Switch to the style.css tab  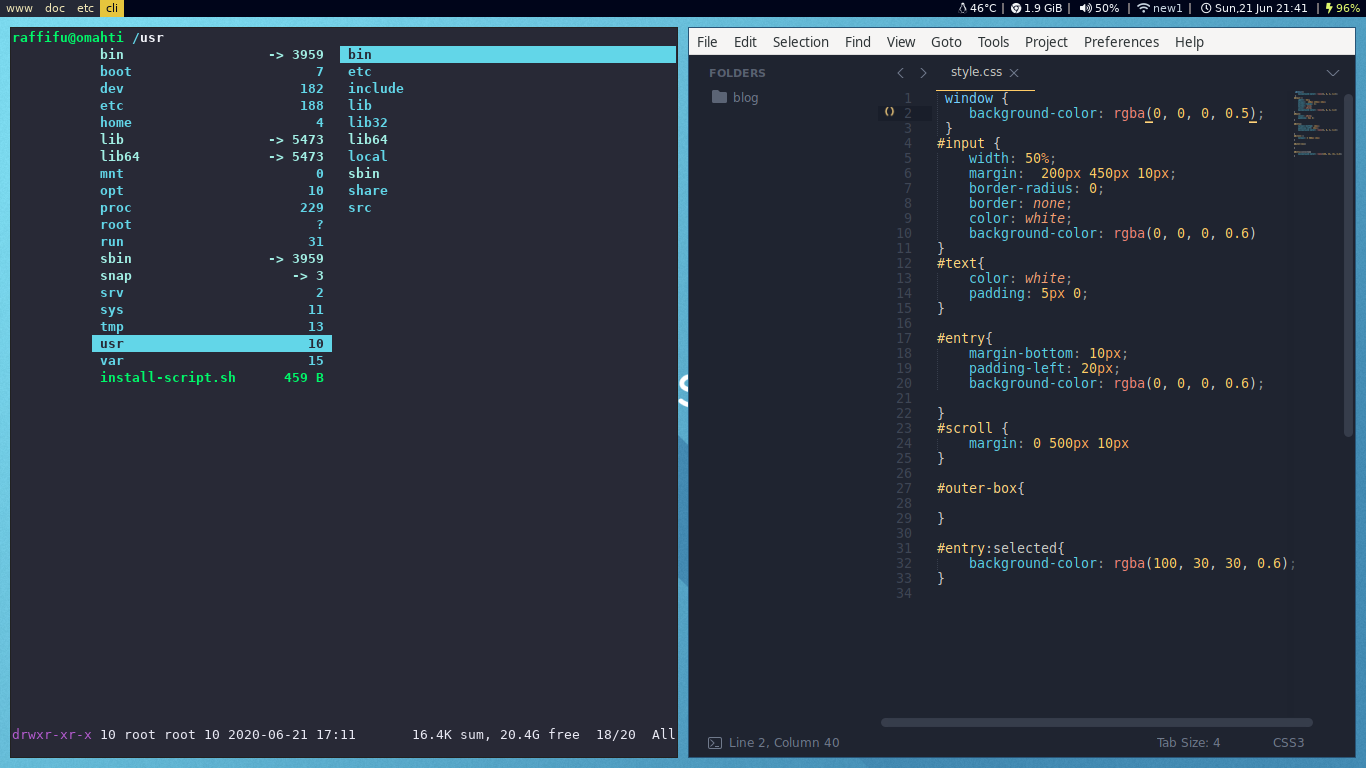pyautogui.click(x=976, y=72)
